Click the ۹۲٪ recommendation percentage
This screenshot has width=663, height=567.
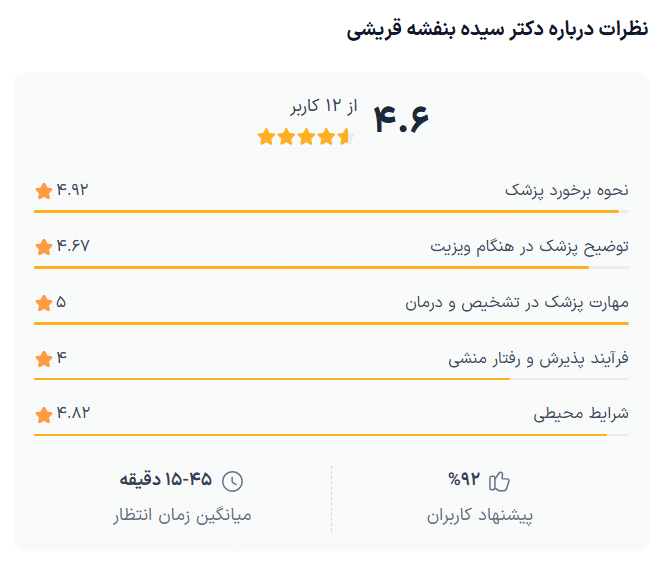click(462, 481)
